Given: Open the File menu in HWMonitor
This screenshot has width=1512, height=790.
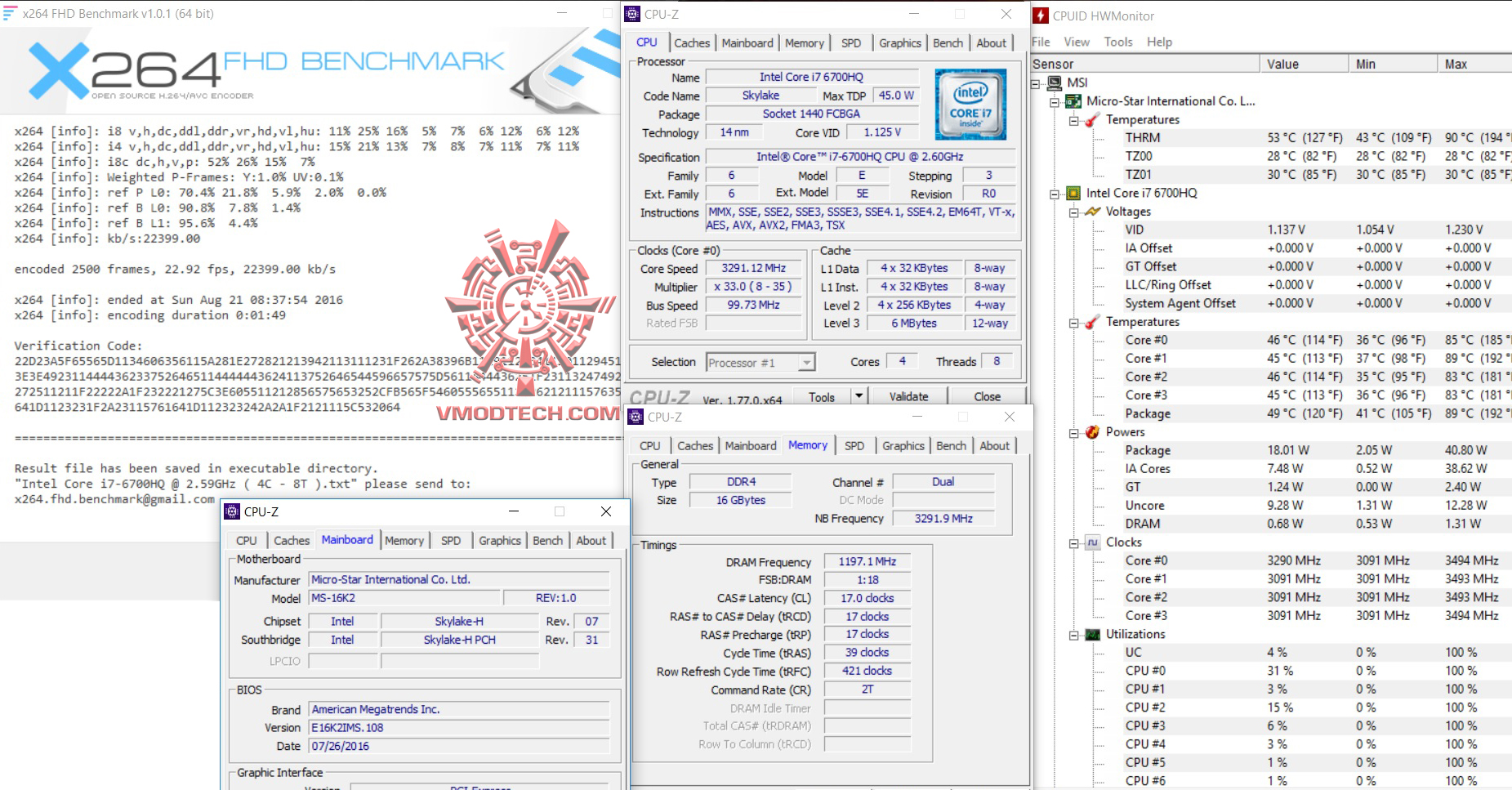Looking at the screenshot, I should point(1041,42).
